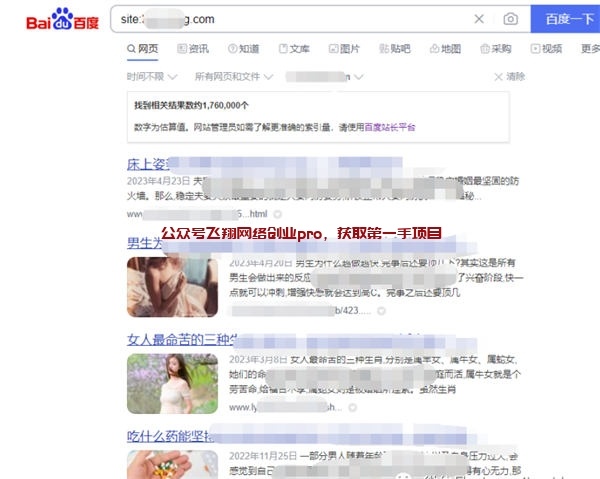The height and width of the screenshot is (479, 600).
Task: Open the 贴吧 tab
Action: pos(395,49)
